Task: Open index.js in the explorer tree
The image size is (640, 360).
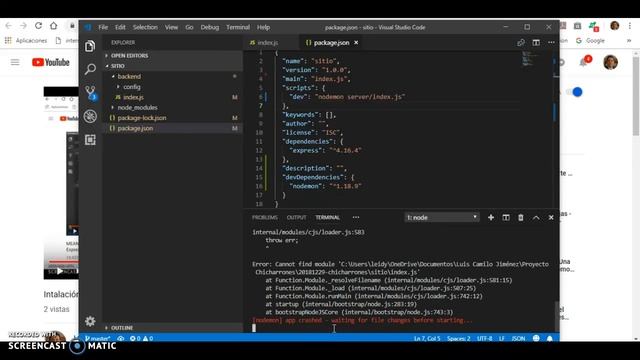Action: point(133,97)
